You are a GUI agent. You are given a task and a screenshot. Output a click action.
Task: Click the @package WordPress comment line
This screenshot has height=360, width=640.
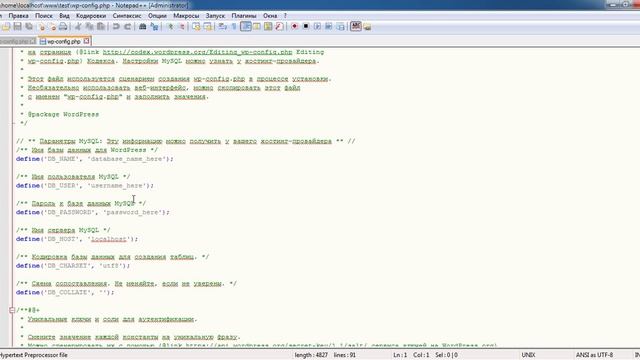click(63, 114)
